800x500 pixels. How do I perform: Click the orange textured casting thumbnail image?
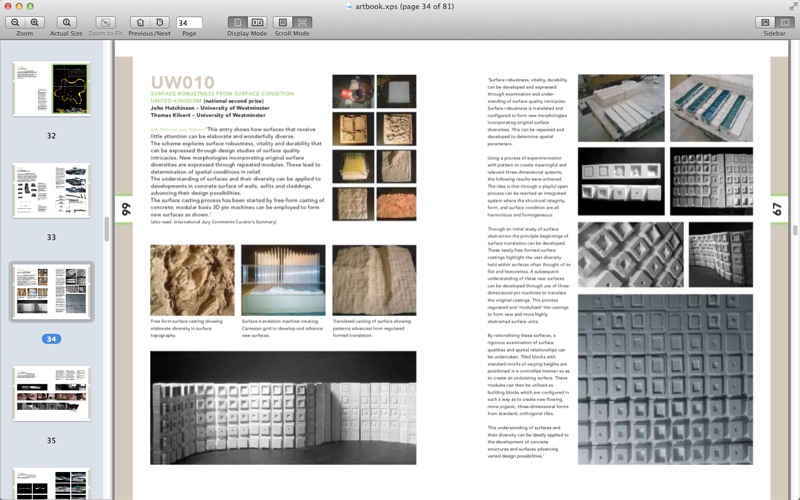tap(396, 204)
